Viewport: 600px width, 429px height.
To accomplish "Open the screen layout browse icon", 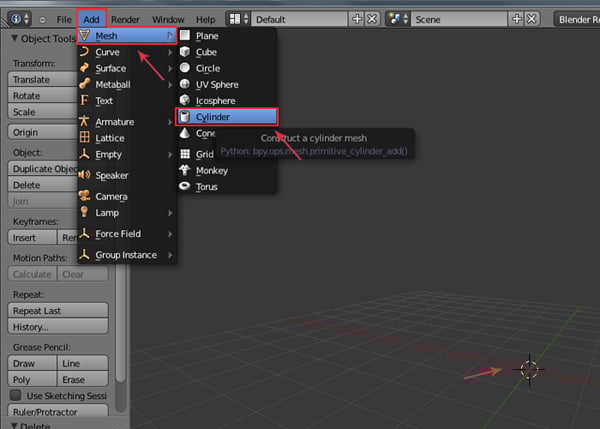I will (238, 19).
